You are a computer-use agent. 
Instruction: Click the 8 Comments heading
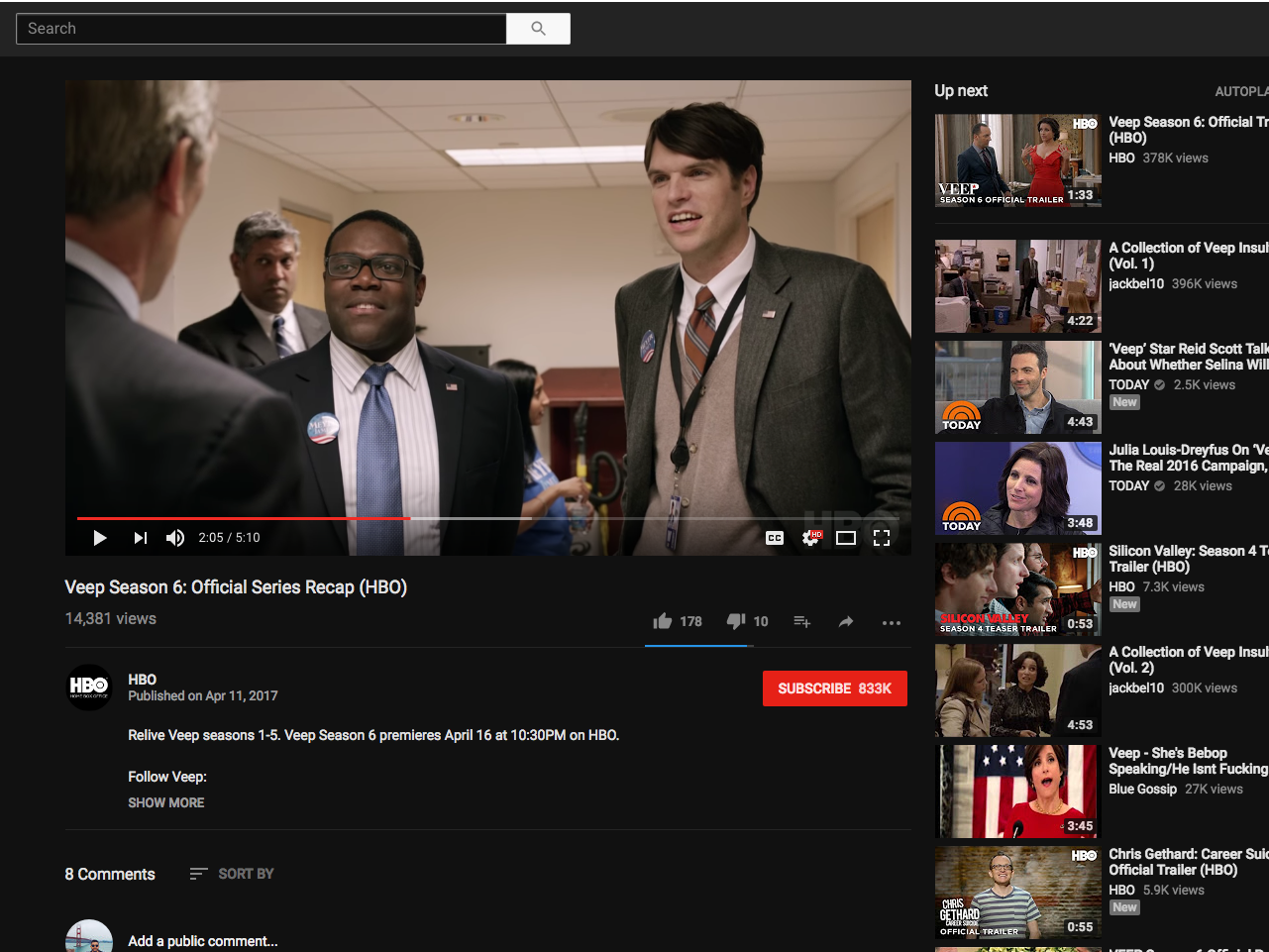(x=110, y=874)
